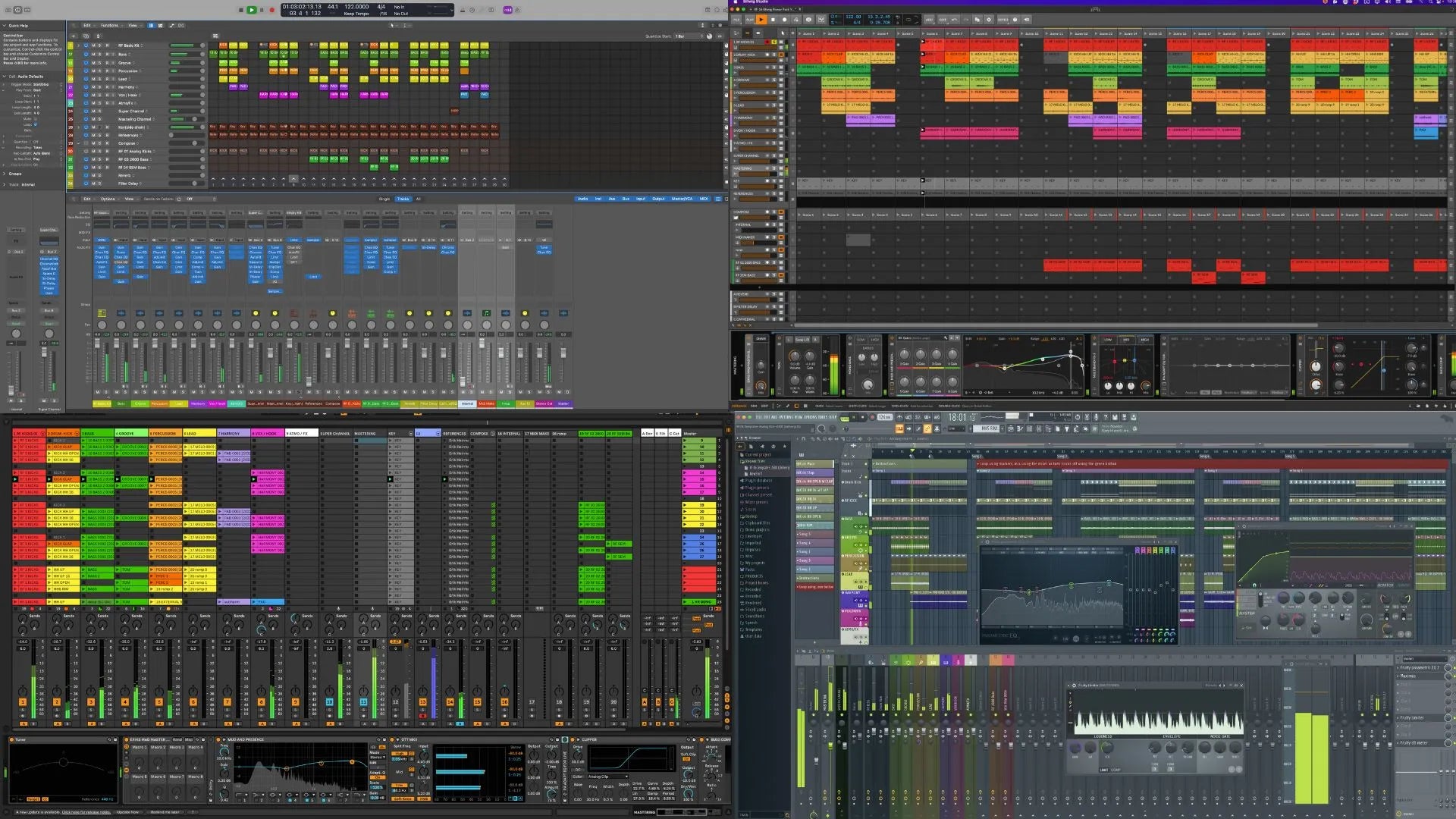The height and width of the screenshot is (819, 1456).
Task: Select the Paint tool in FL Studio's toolbar
Action: click(x=928, y=428)
